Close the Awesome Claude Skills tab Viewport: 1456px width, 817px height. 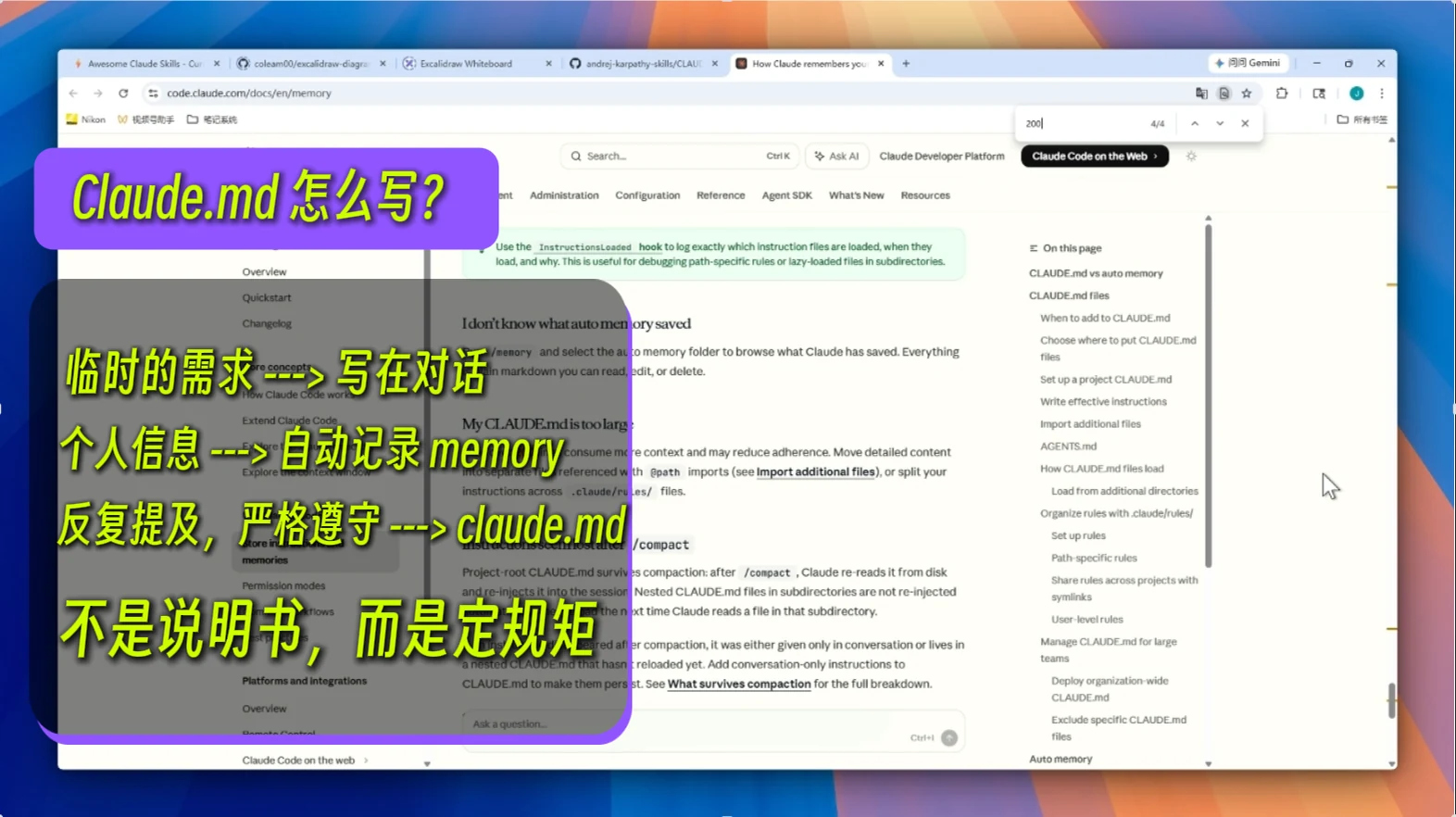click(217, 64)
